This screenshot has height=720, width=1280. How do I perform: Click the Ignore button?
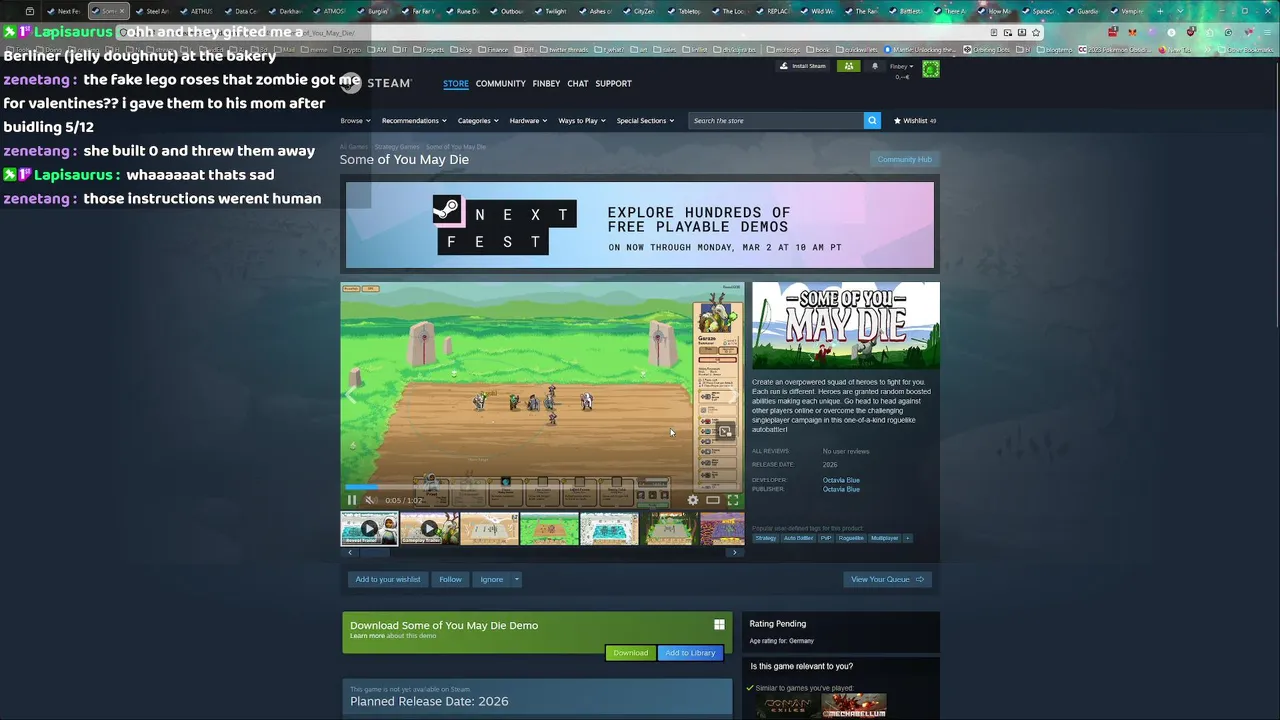pos(492,579)
